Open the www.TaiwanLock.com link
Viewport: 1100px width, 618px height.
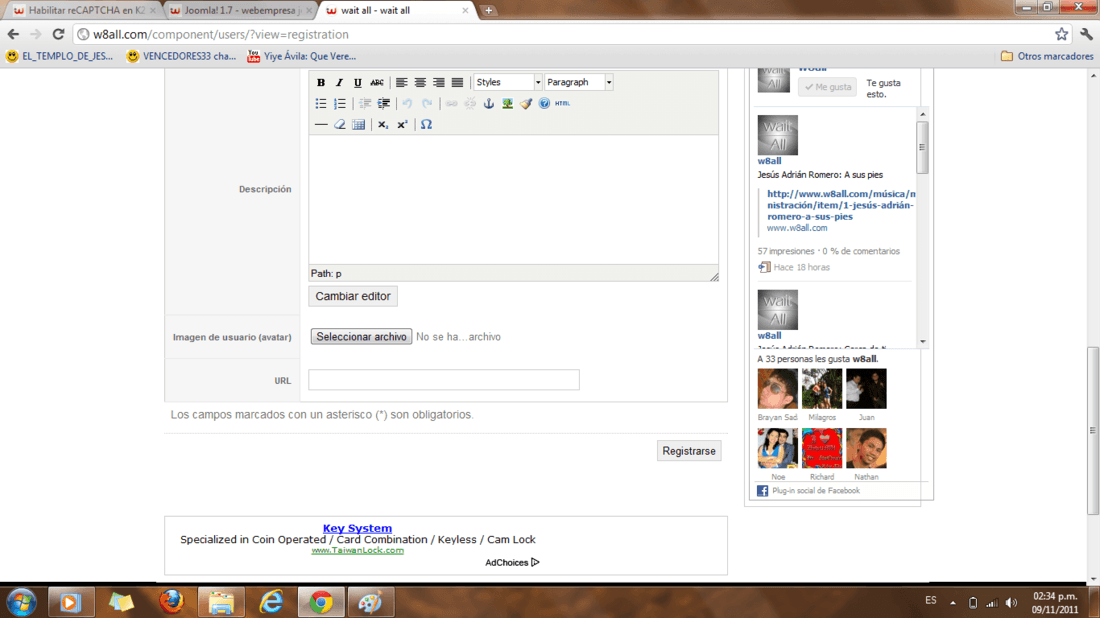click(x=357, y=551)
